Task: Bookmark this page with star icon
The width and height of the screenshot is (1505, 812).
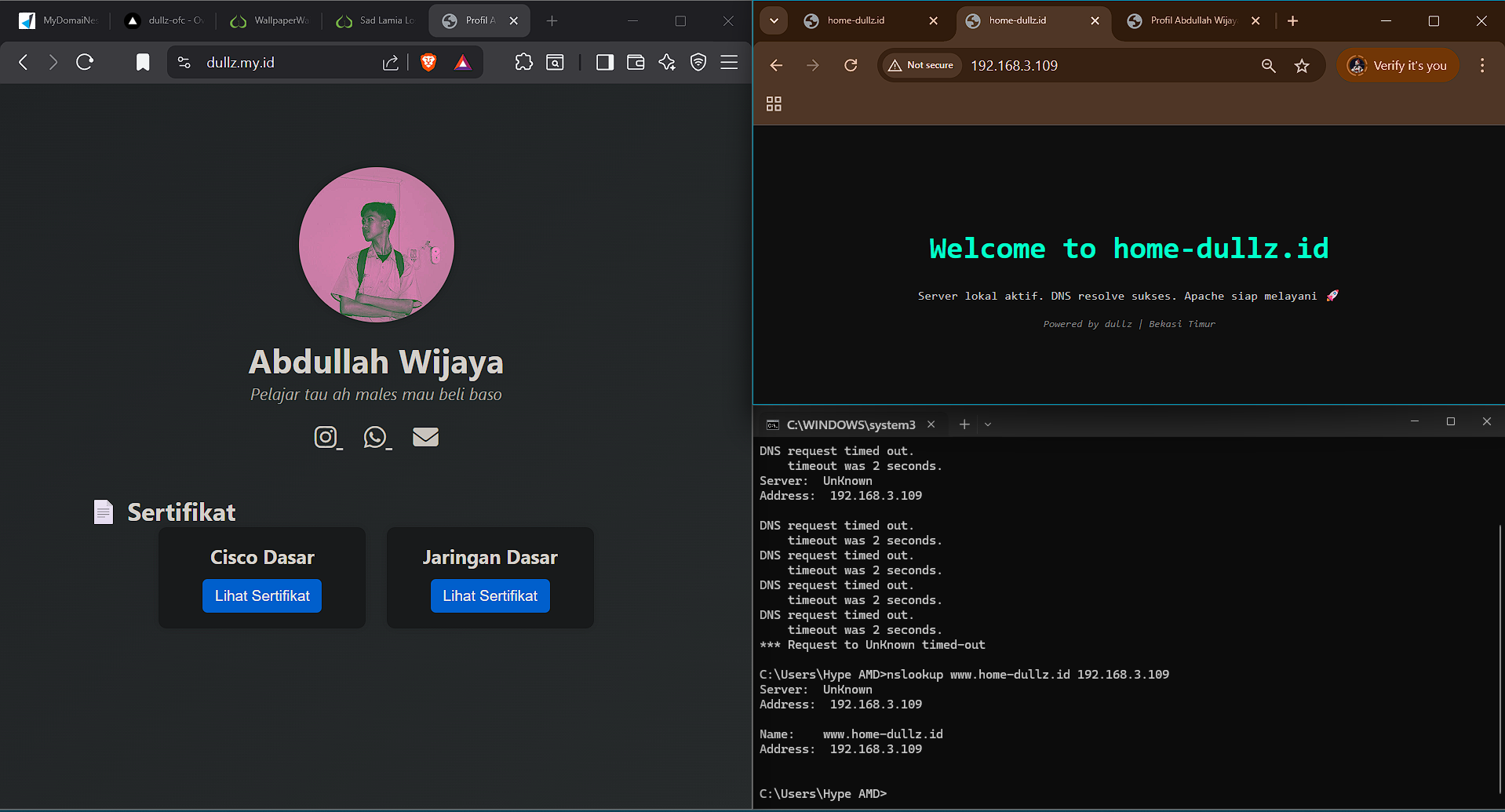Action: click(1302, 66)
